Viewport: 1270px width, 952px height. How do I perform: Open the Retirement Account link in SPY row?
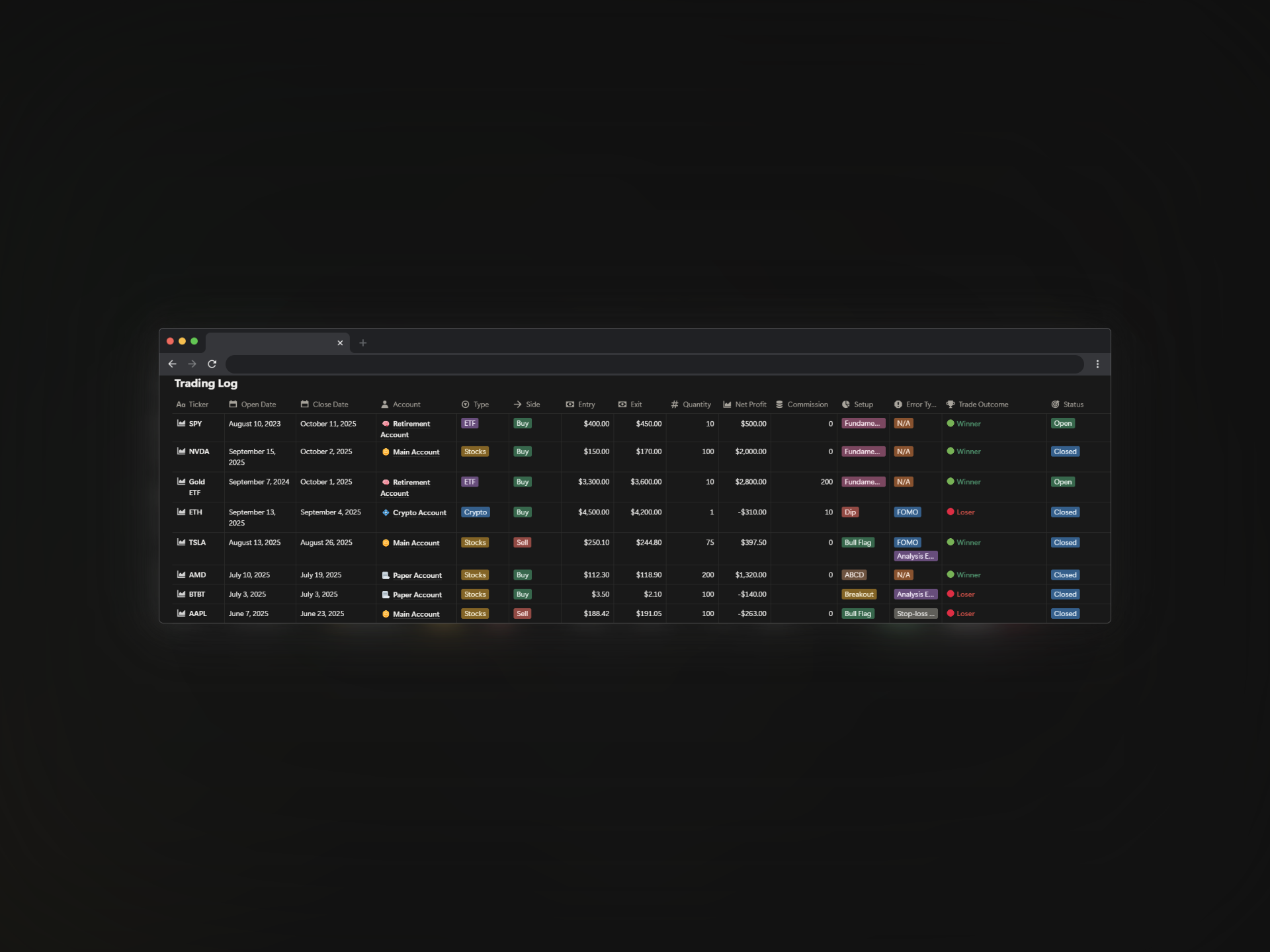coord(405,429)
